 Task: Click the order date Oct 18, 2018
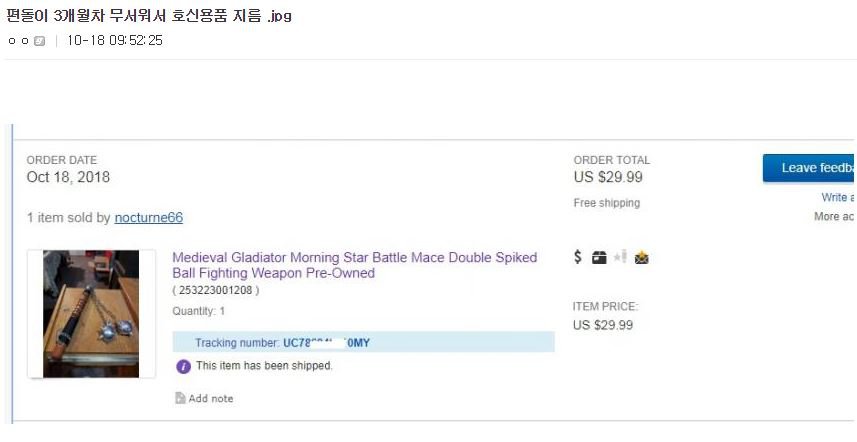[68, 177]
